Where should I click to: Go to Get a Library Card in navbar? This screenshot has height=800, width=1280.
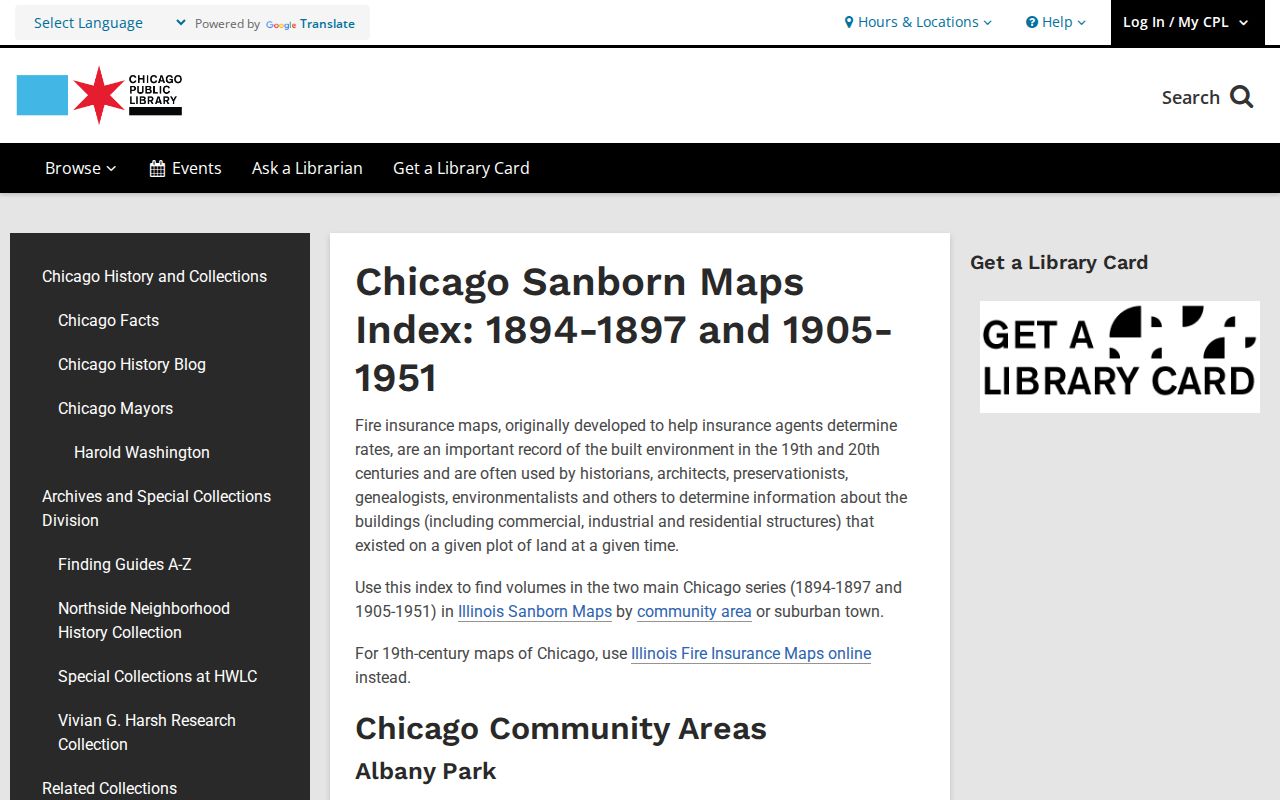click(461, 168)
